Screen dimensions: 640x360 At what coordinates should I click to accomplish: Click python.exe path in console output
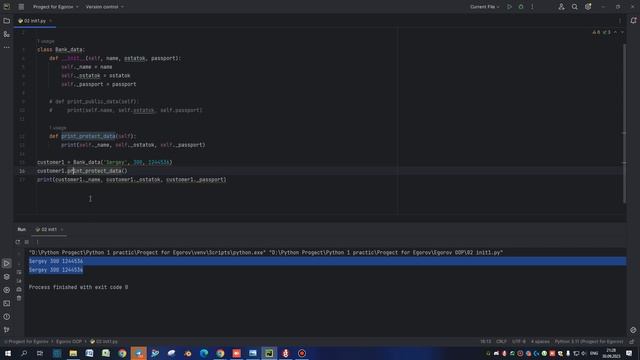pyautogui.click(x=147, y=253)
